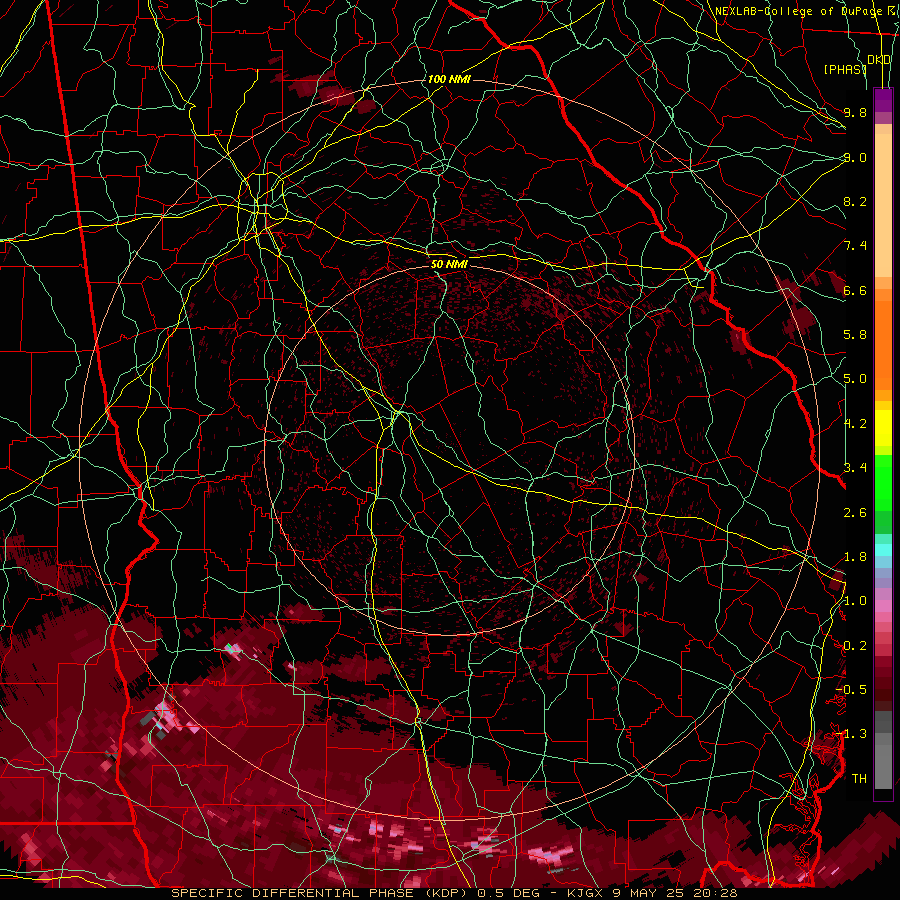Click the DKD label above the color scale
The height and width of the screenshot is (900, 900).
(879, 60)
